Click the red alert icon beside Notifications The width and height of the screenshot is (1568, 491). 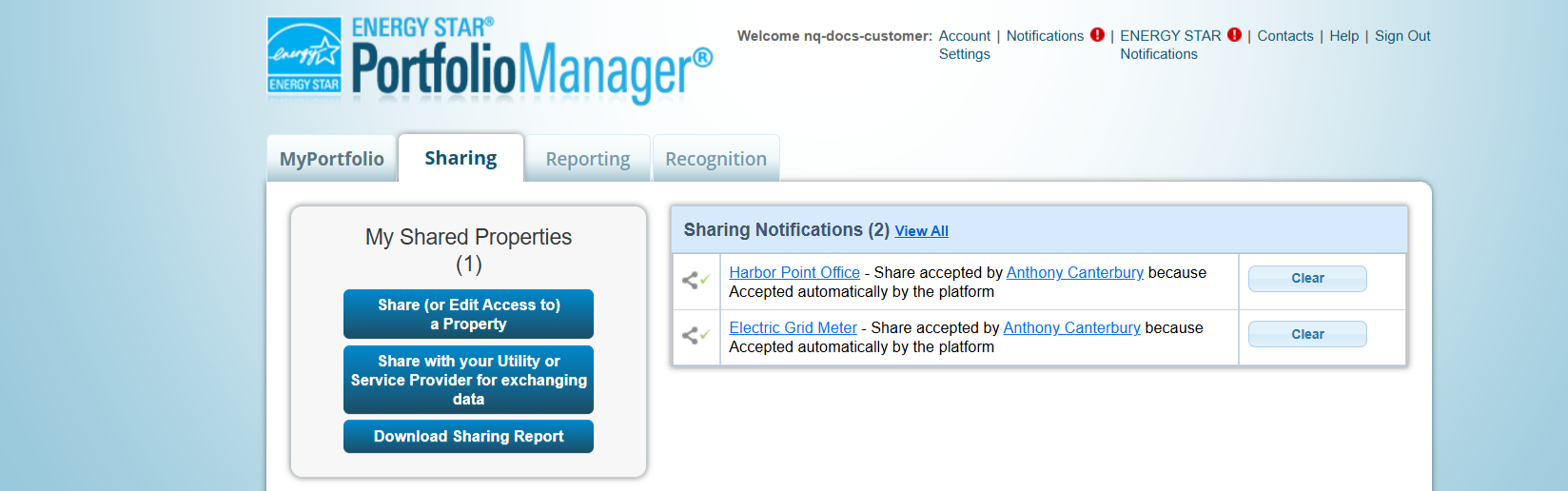point(1097,35)
